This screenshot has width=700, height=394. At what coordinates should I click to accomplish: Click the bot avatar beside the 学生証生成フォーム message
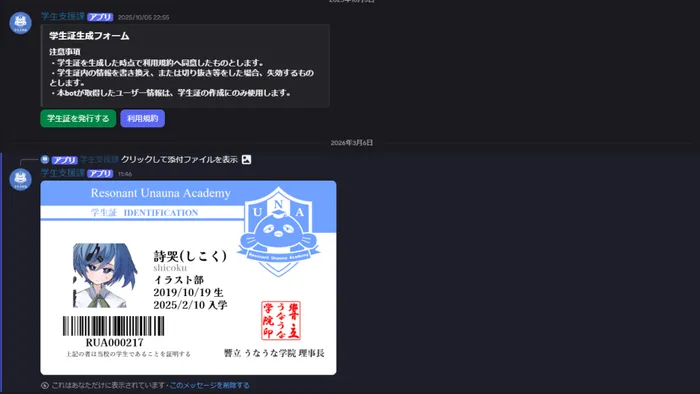(x=21, y=23)
